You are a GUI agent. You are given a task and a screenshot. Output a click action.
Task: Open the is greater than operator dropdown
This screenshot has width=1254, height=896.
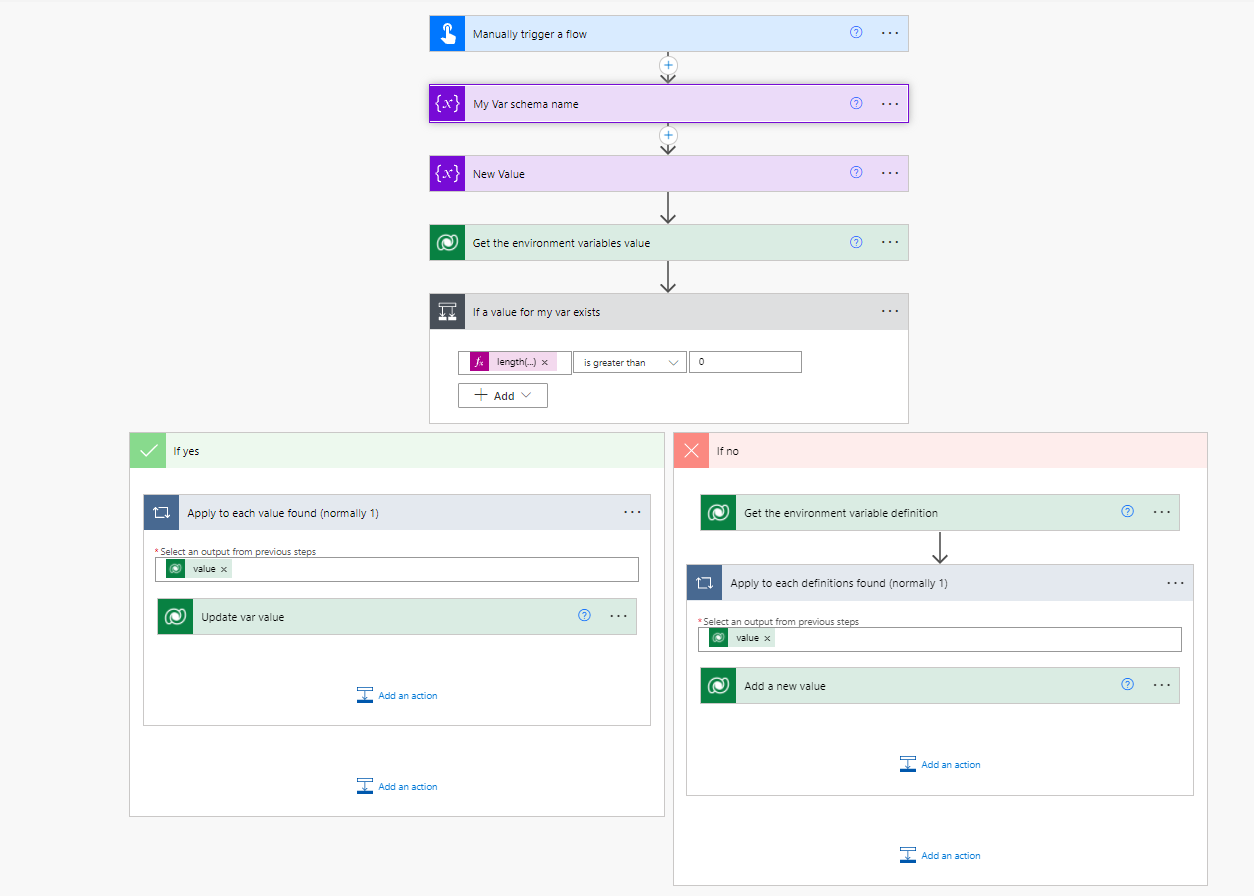click(x=630, y=362)
